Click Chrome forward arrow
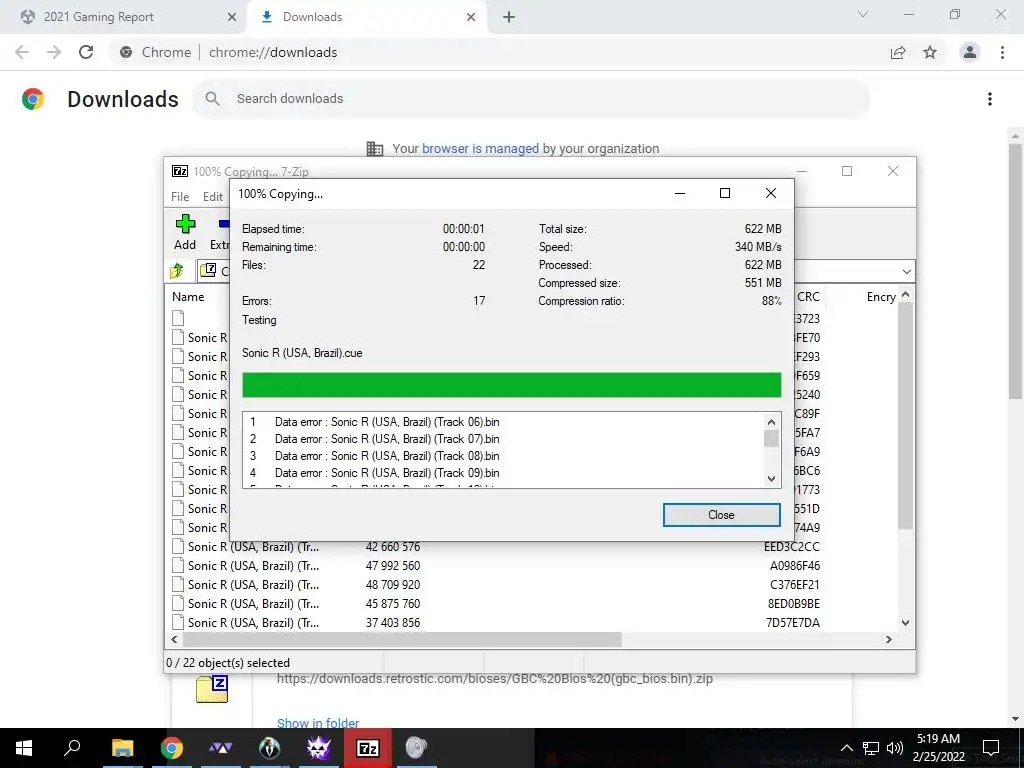This screenshot has width=1024, height=768. pos(54,52)
